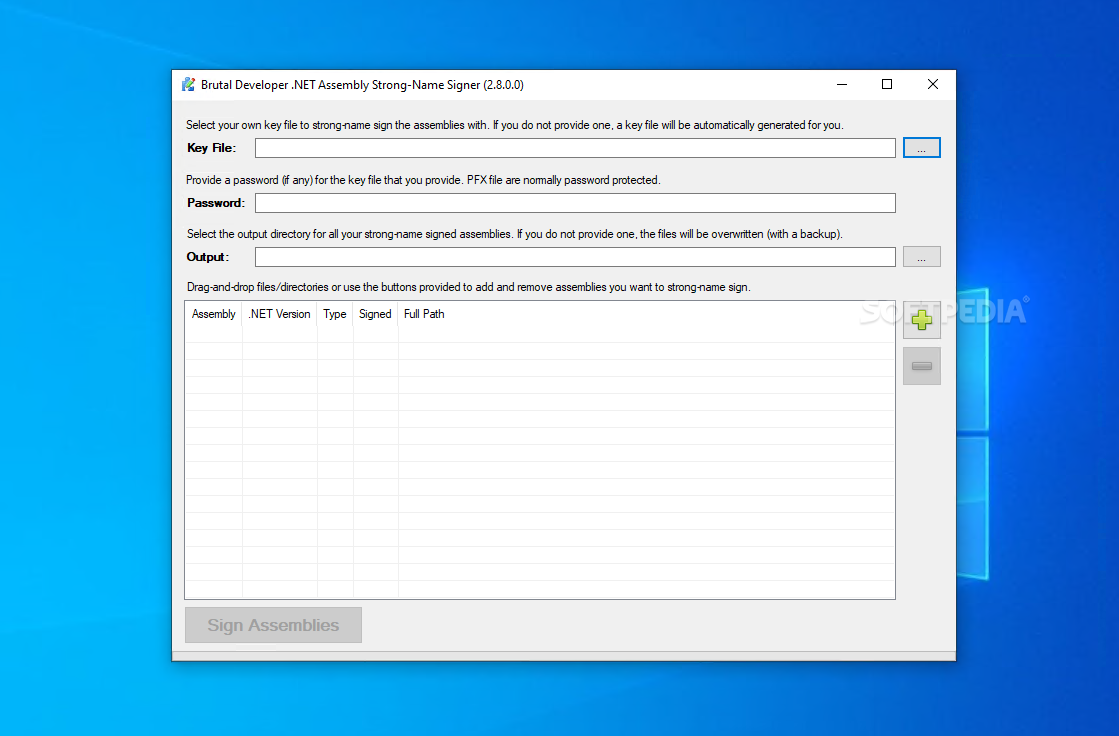Click the bold "Output:" label
Viewport: 1119px width, 736px height.
coord(208,257)
